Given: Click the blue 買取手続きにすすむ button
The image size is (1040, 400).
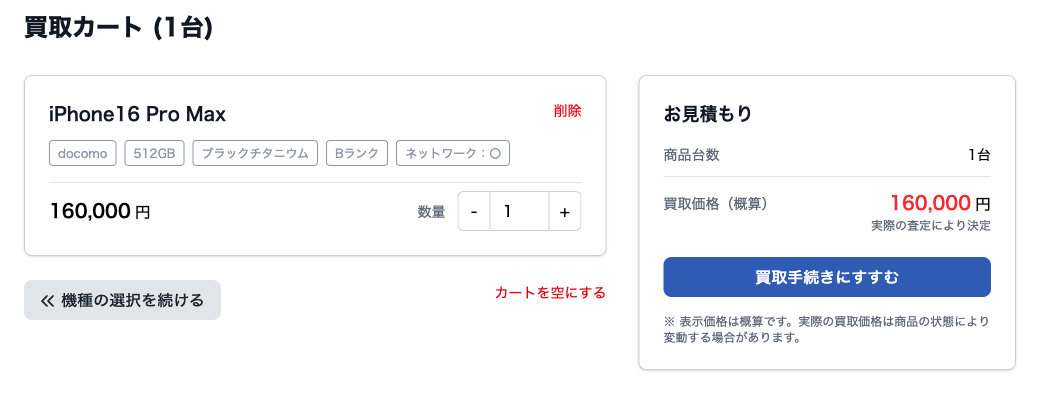Looking at the screenshot, I should [x=826, y=277].
